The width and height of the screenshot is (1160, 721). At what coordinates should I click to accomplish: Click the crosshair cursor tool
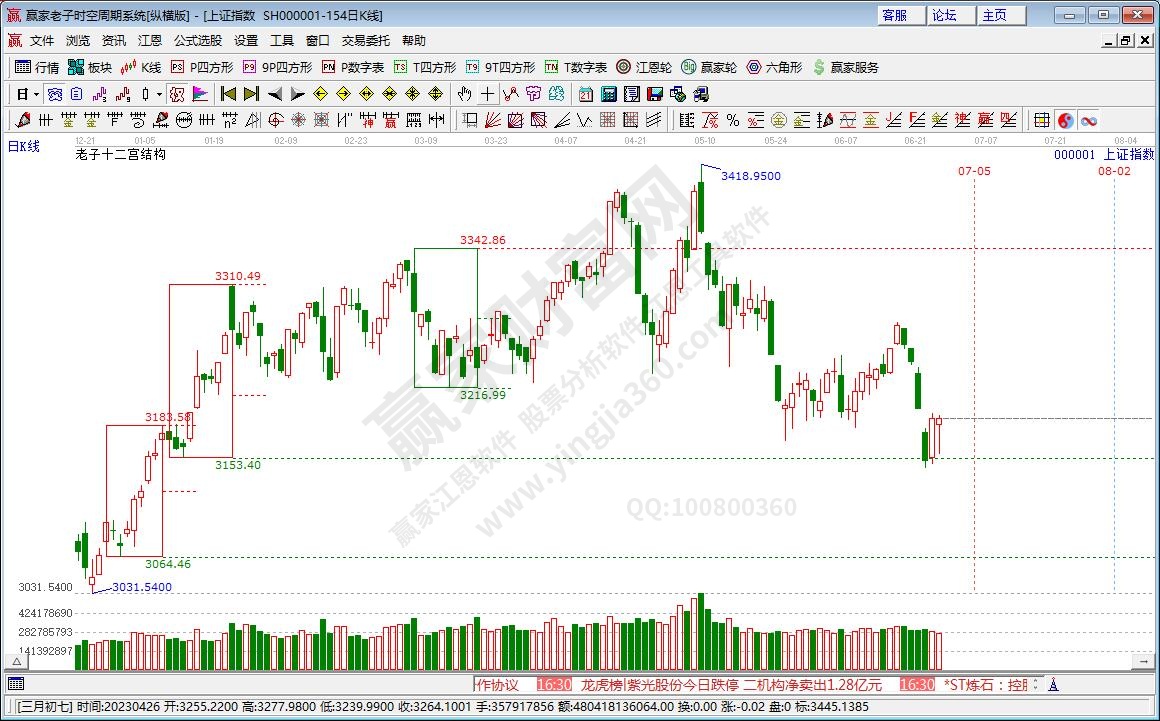[x=487, y=94]
